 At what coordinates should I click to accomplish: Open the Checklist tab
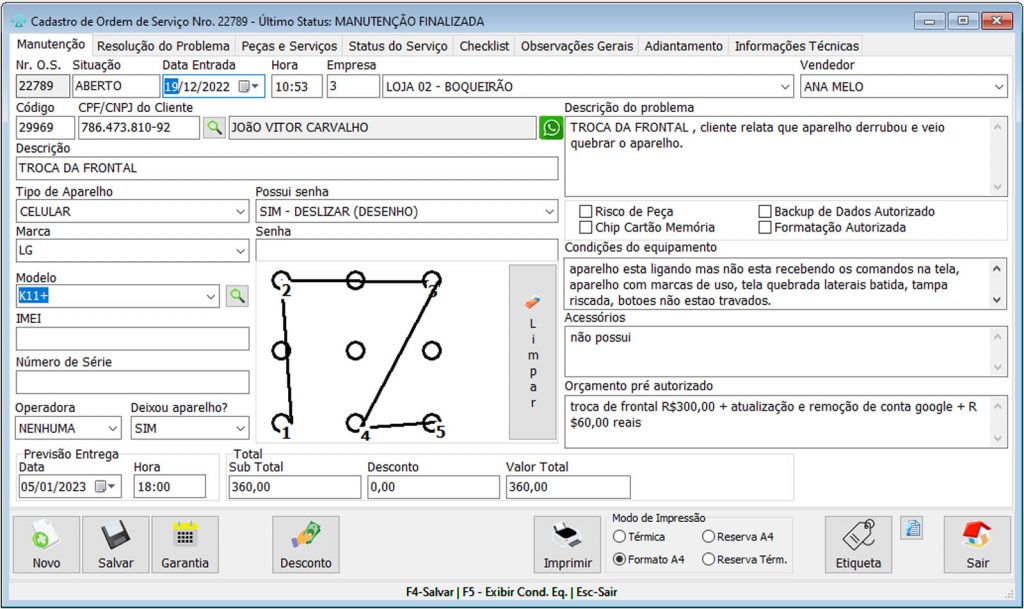click(484, 46)
